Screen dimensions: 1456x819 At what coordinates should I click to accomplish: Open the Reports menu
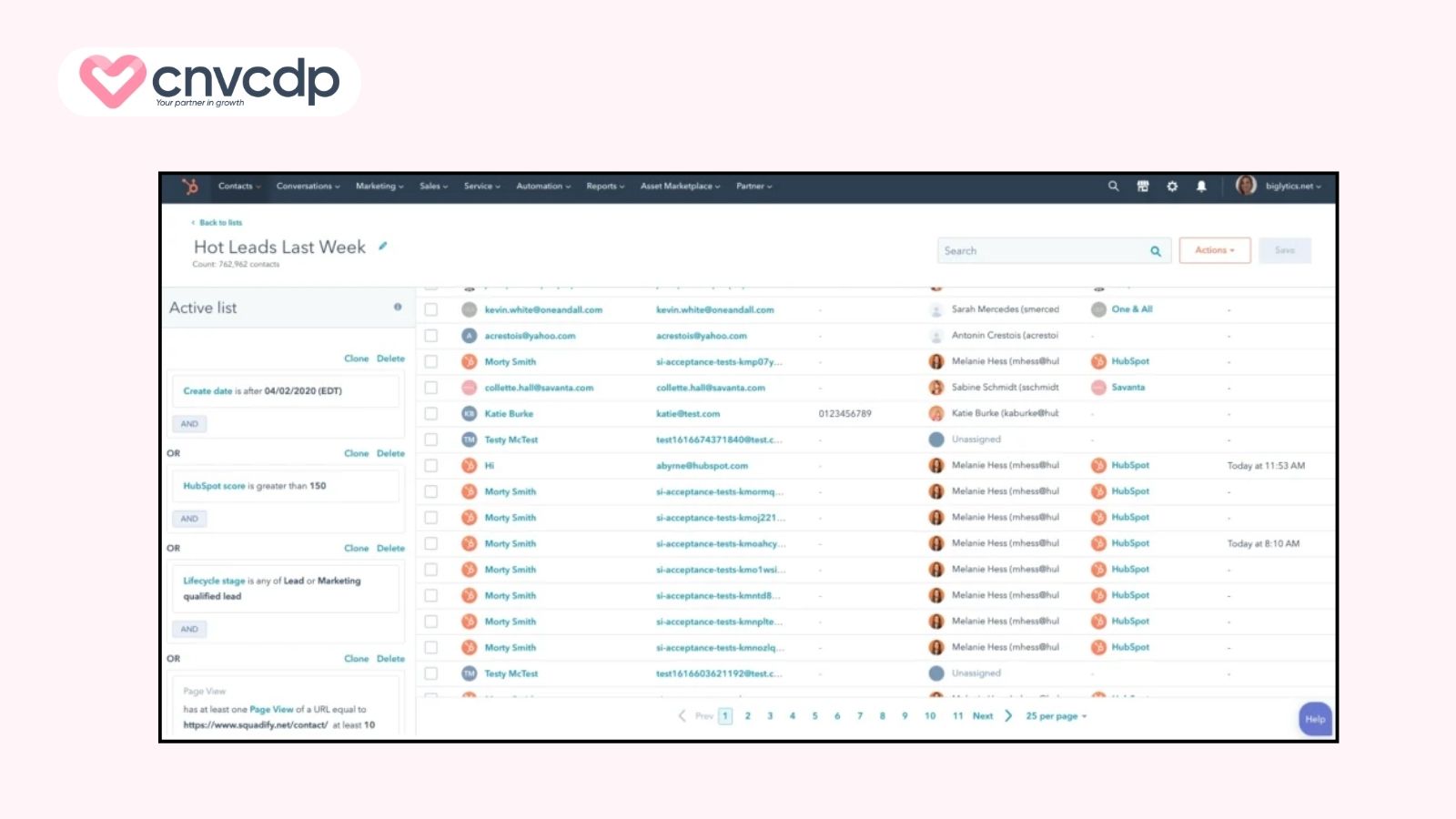click(x=605, y=186)
